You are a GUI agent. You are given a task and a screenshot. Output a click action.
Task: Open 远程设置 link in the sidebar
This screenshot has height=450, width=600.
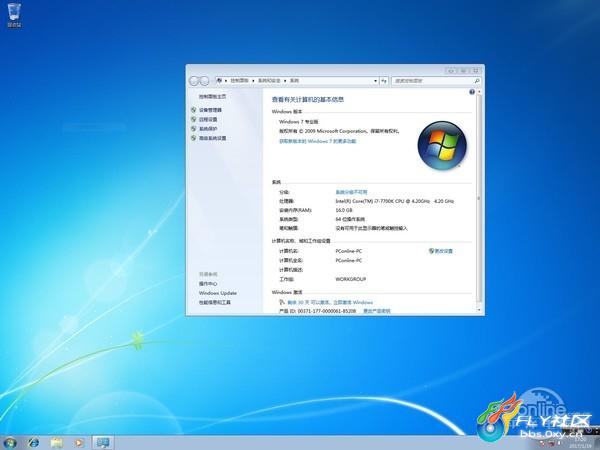coord(208,119)
